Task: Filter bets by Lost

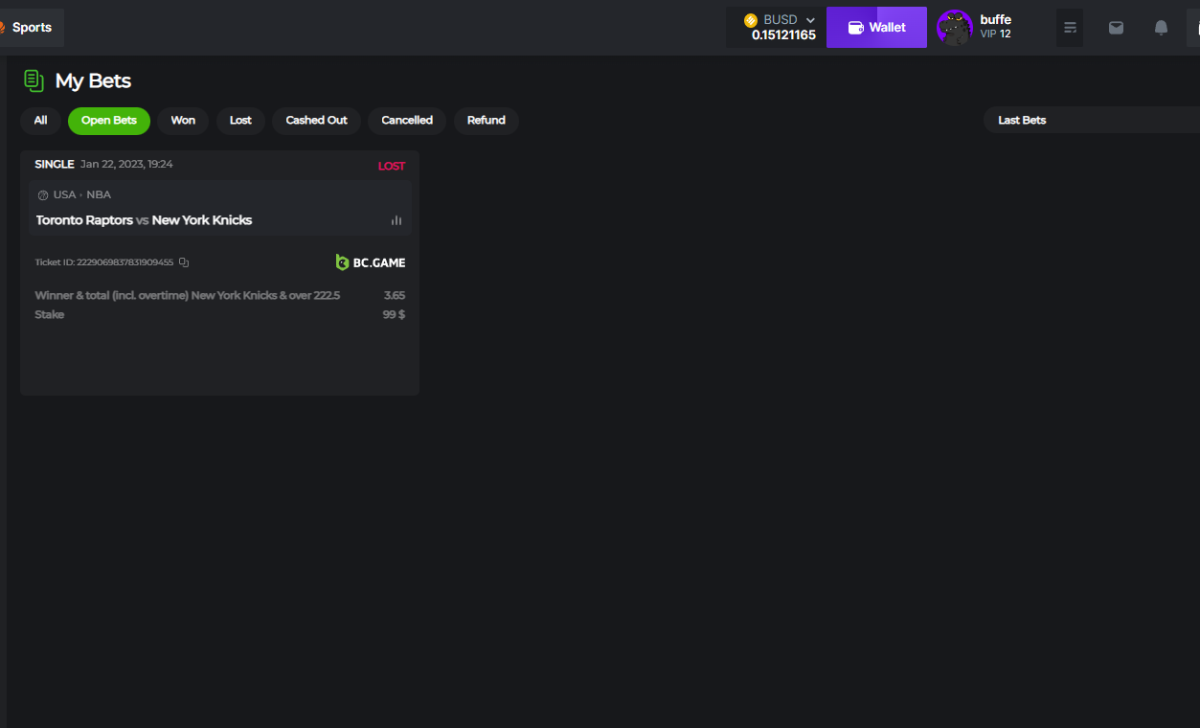Action: [x=240, y=120]
